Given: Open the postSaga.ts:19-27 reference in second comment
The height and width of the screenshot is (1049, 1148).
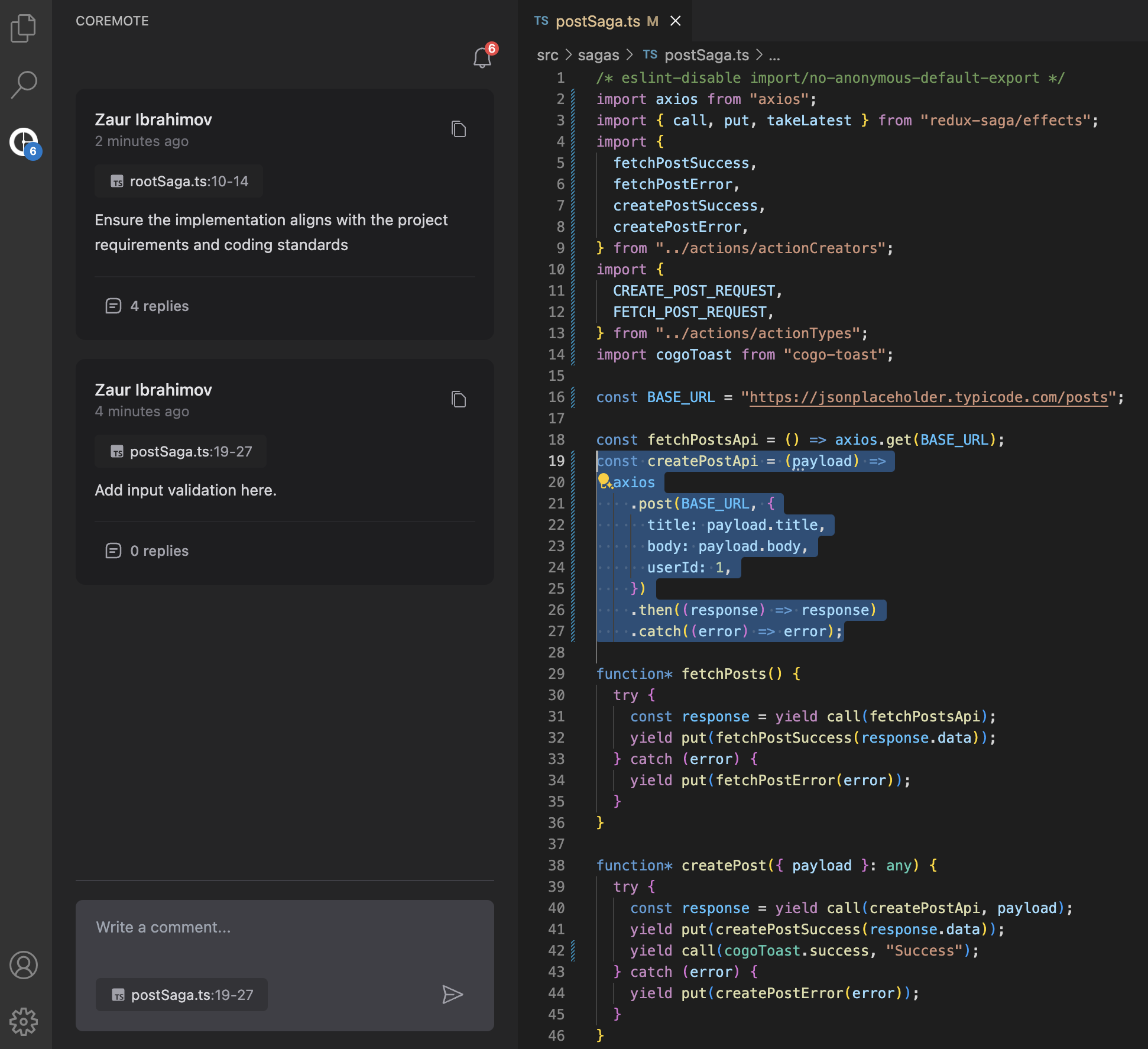Looking at the screenshot, I should tap(181, 451).
